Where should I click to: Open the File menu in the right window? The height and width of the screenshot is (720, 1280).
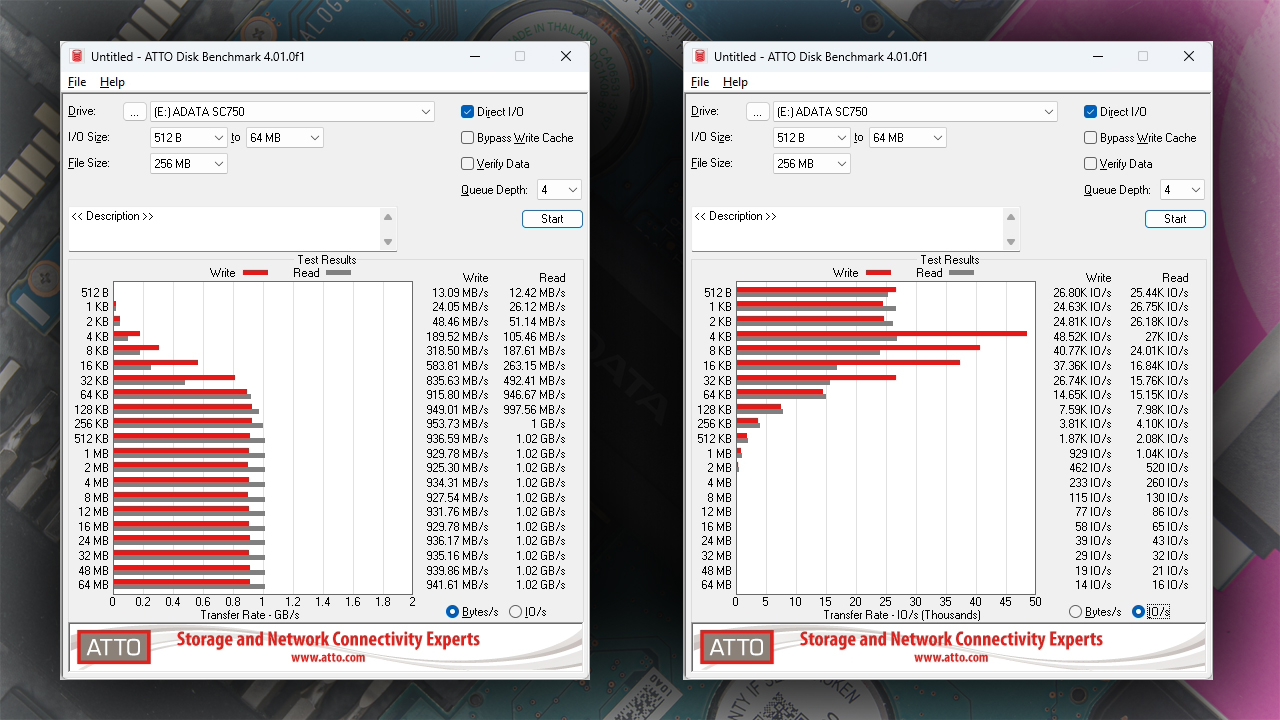(700, 82)
